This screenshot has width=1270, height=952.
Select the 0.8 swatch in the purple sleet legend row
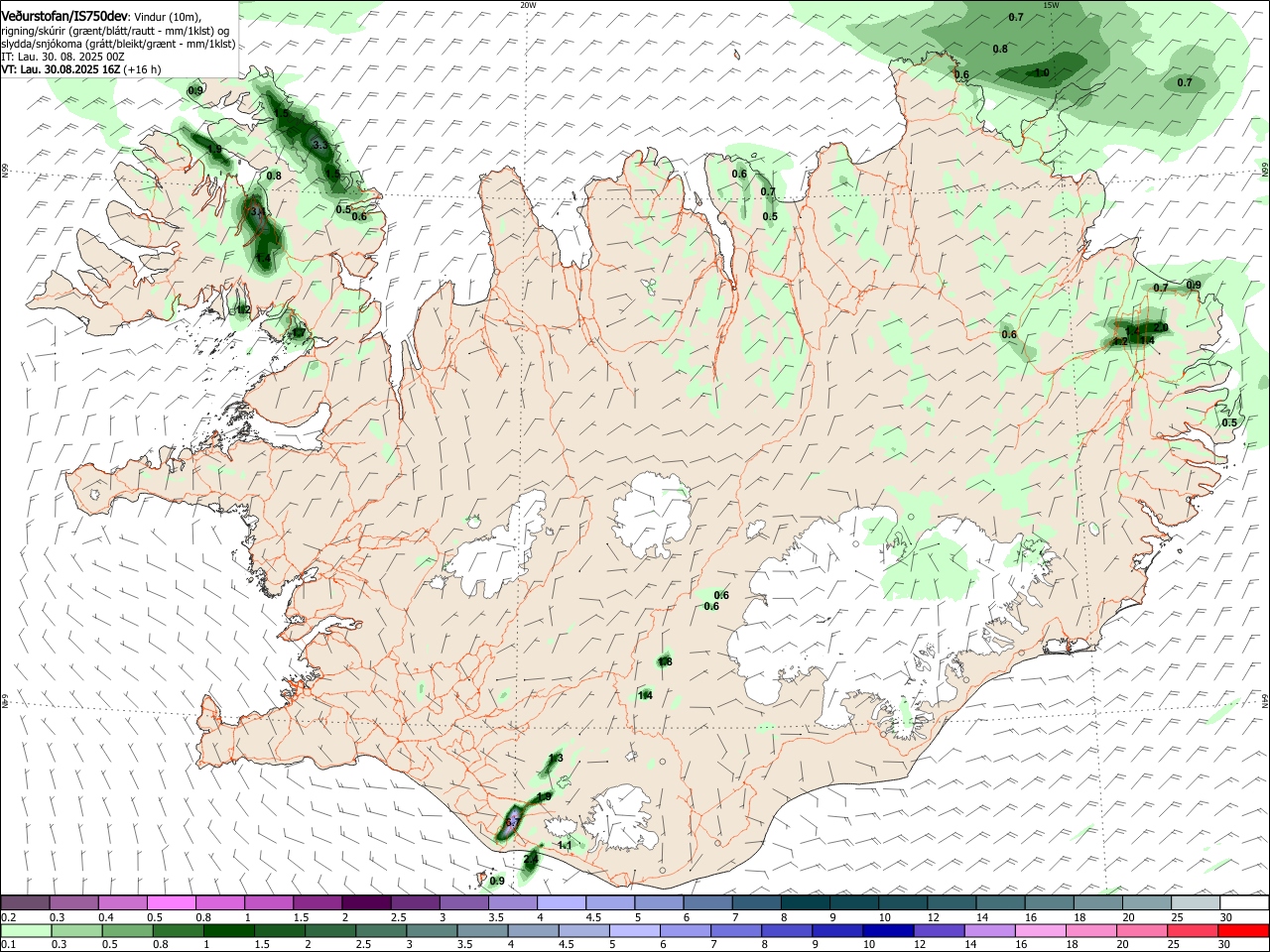219,902
